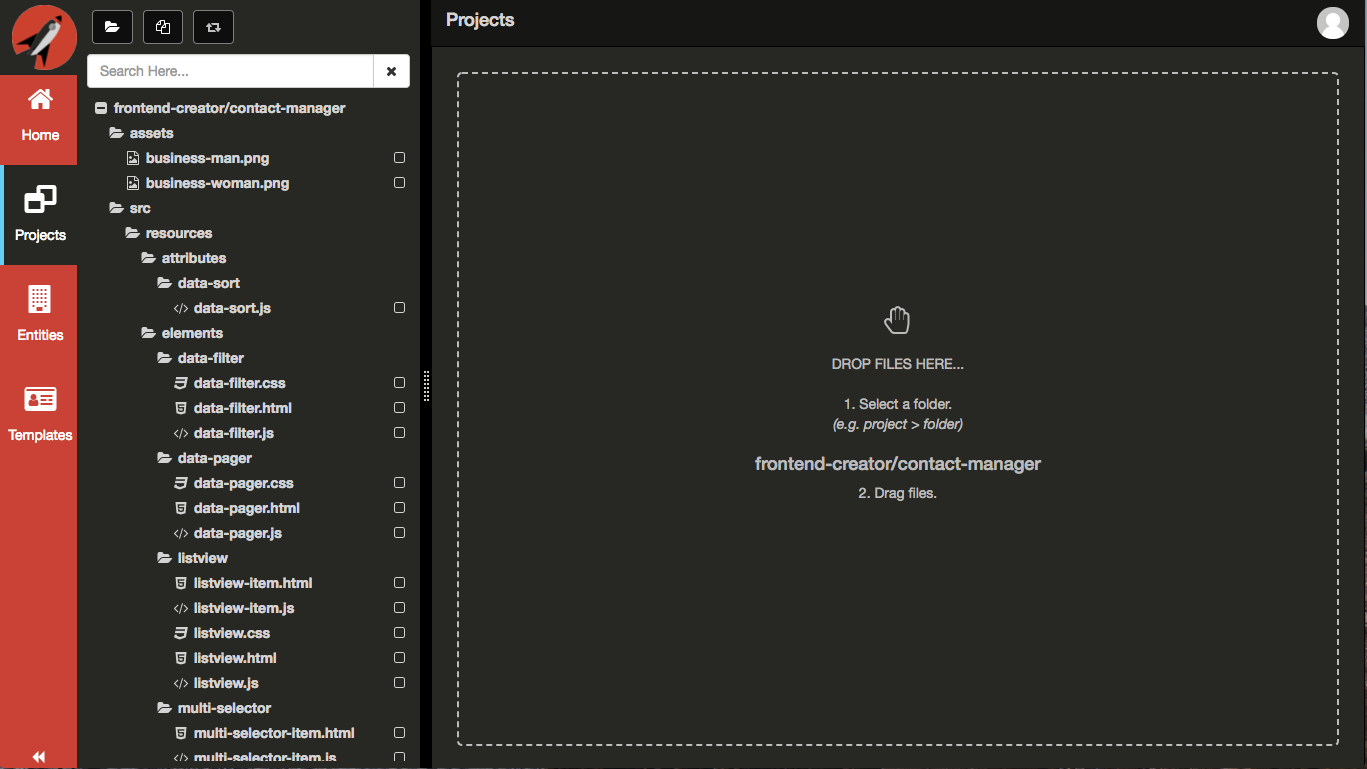Collapse the attributes folder
The image size is (1367, 769).
148,258
